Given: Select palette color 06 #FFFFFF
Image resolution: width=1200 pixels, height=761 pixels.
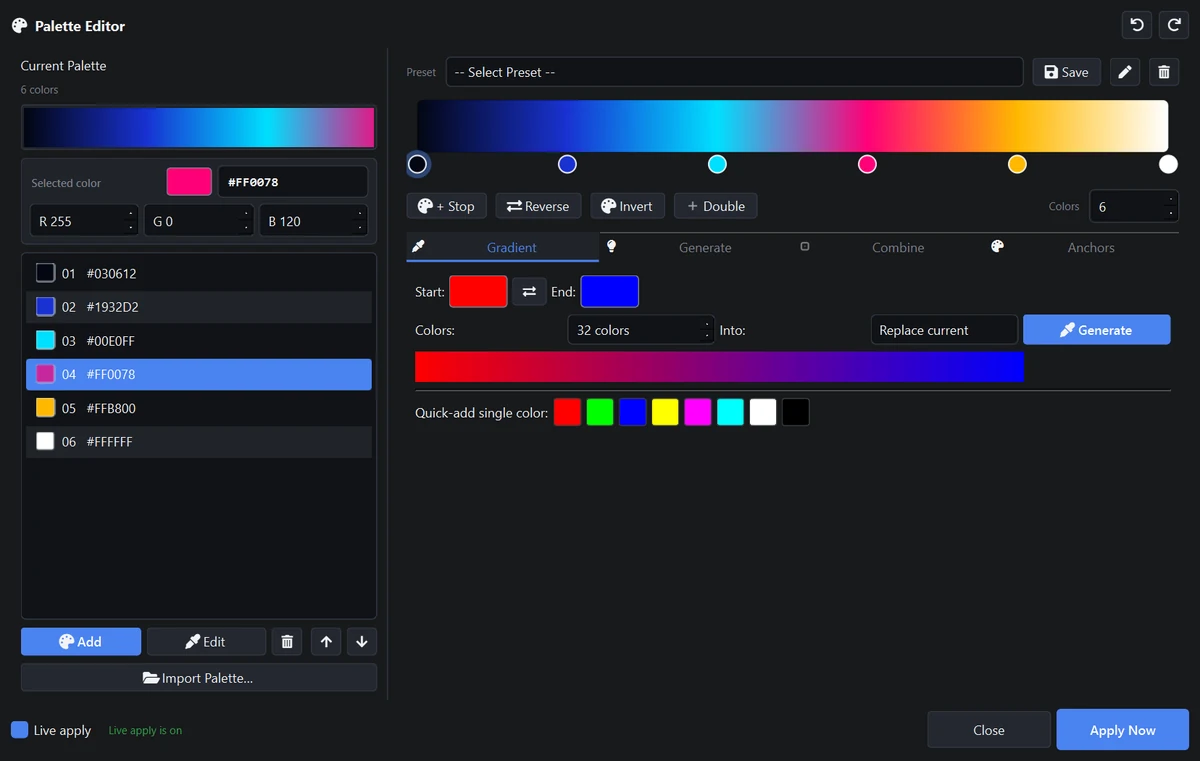Looking at the screenshot, I should (199, 442).
